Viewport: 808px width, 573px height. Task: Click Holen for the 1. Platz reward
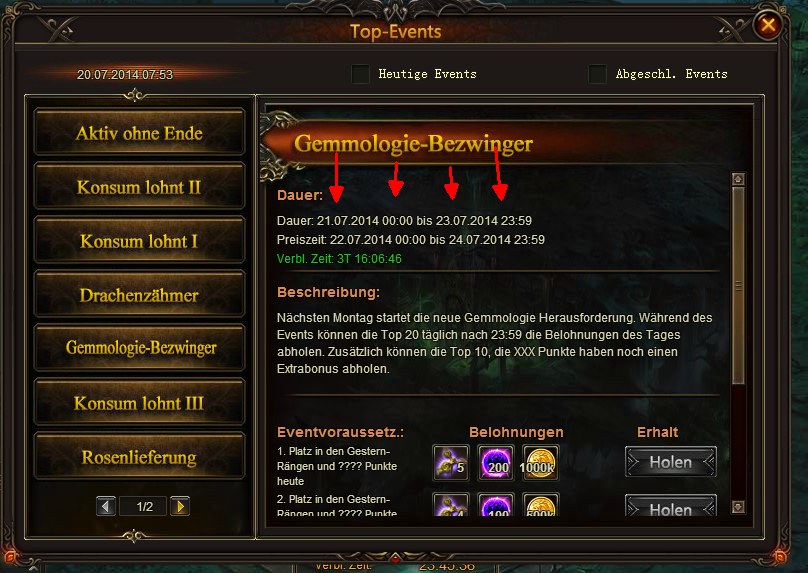point(671,462)
